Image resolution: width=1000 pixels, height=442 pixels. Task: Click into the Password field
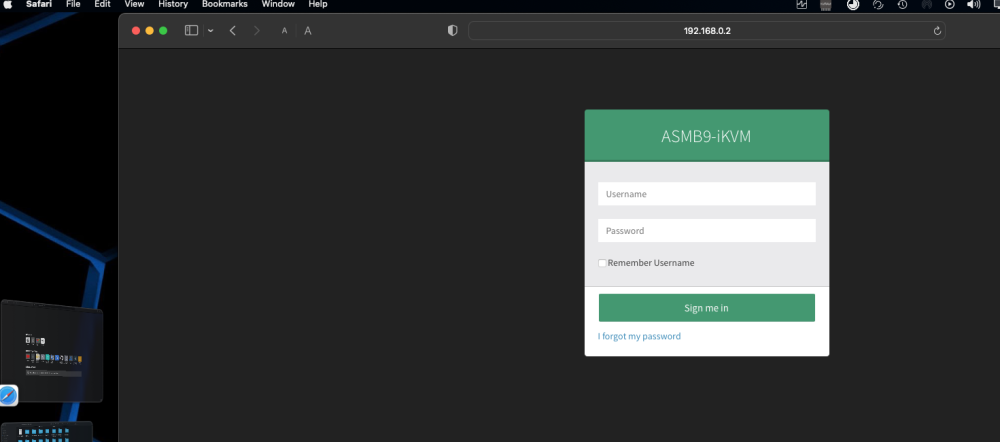coord(707,231)
